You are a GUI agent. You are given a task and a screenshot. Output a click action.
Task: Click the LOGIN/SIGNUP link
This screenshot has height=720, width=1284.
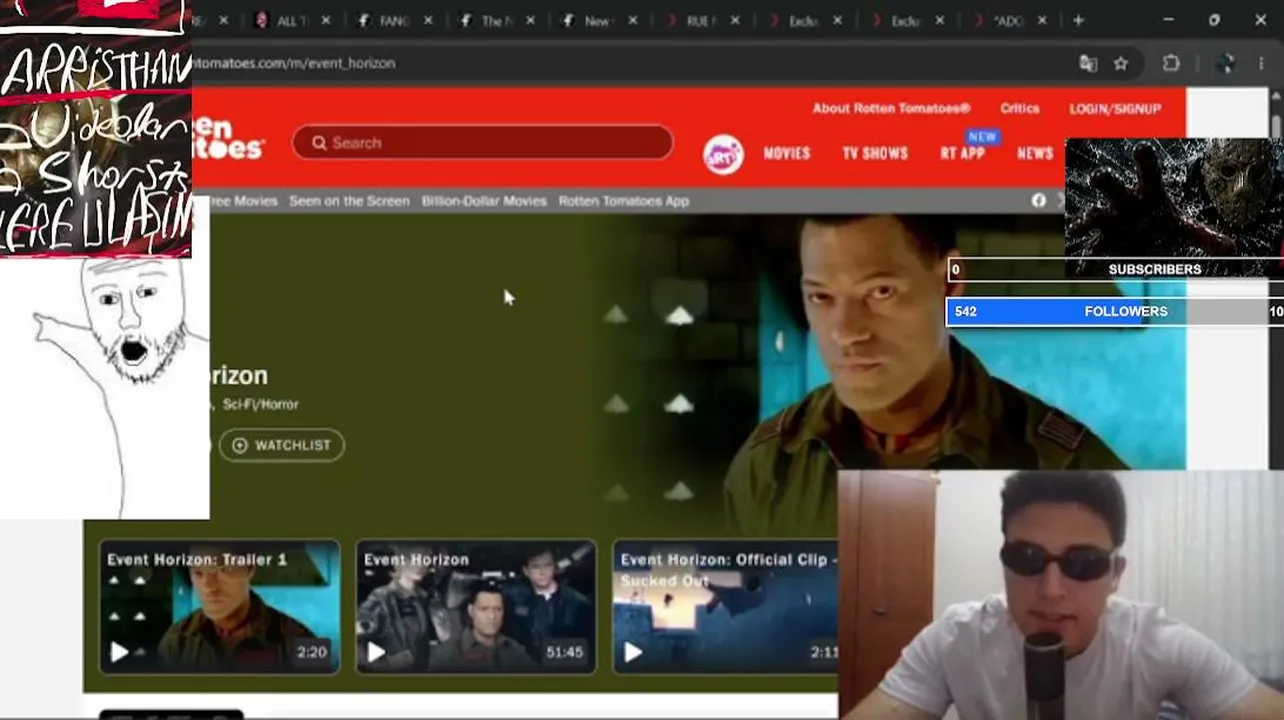(1115, 108)
